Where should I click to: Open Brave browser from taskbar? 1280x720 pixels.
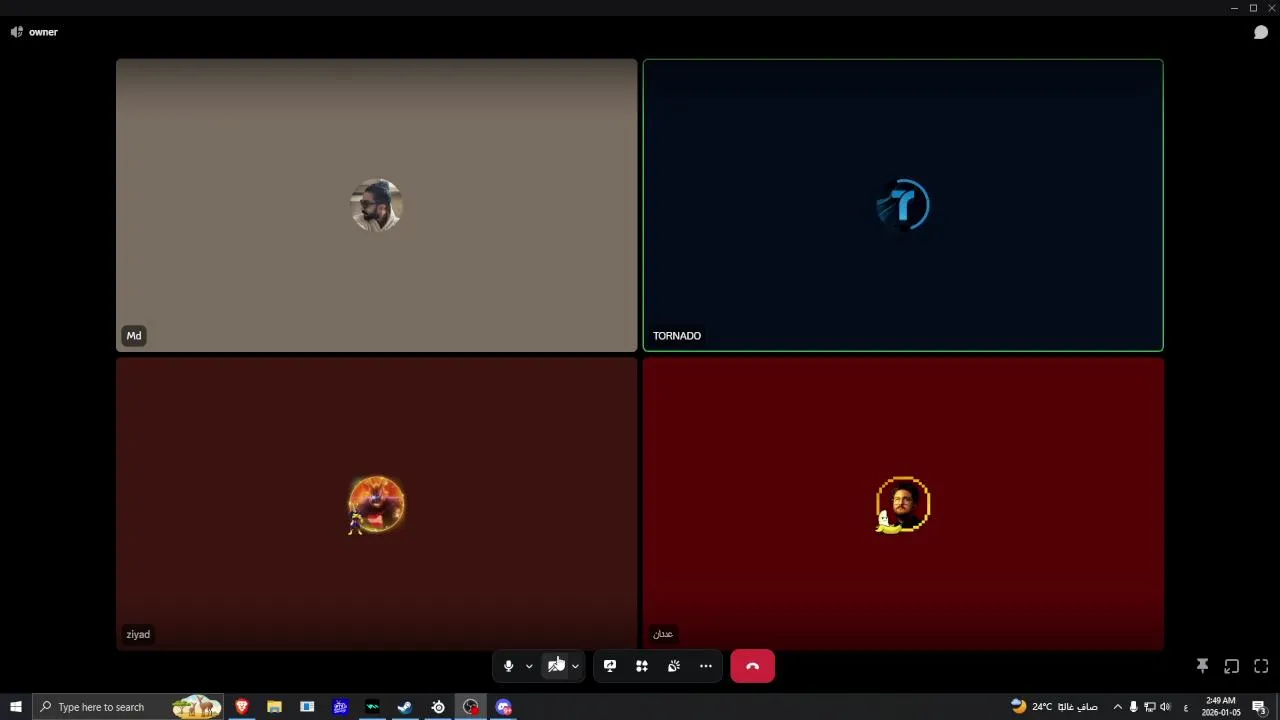(x=241, y=707)
